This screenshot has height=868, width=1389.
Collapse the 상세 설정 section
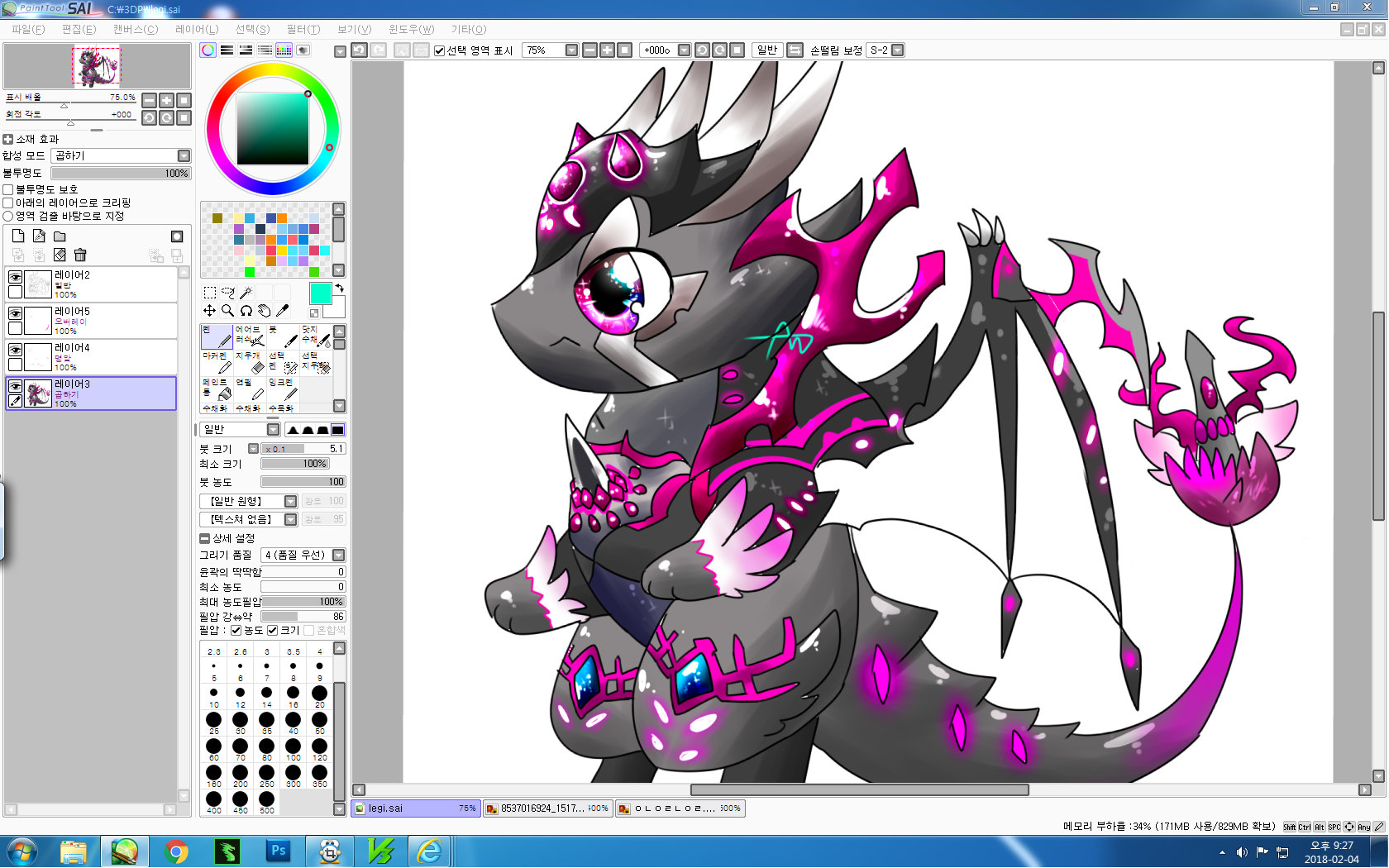tap(205, 538)
